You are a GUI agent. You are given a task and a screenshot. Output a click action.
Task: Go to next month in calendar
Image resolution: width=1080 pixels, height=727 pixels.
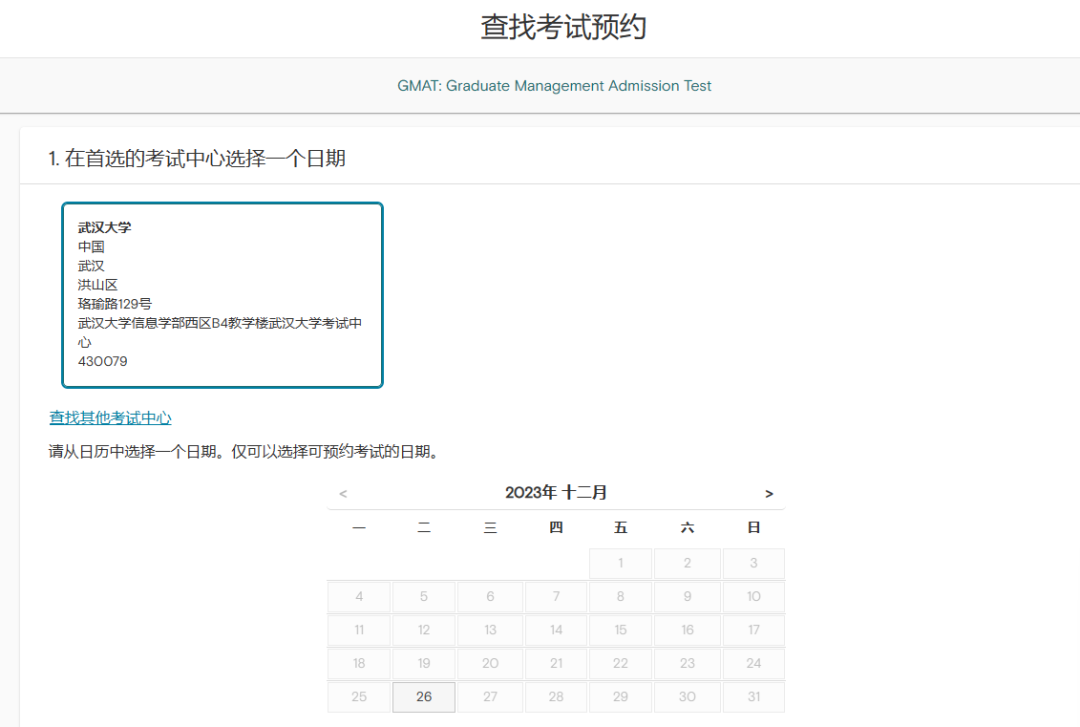pyautogui.click(x=769, y=493)
